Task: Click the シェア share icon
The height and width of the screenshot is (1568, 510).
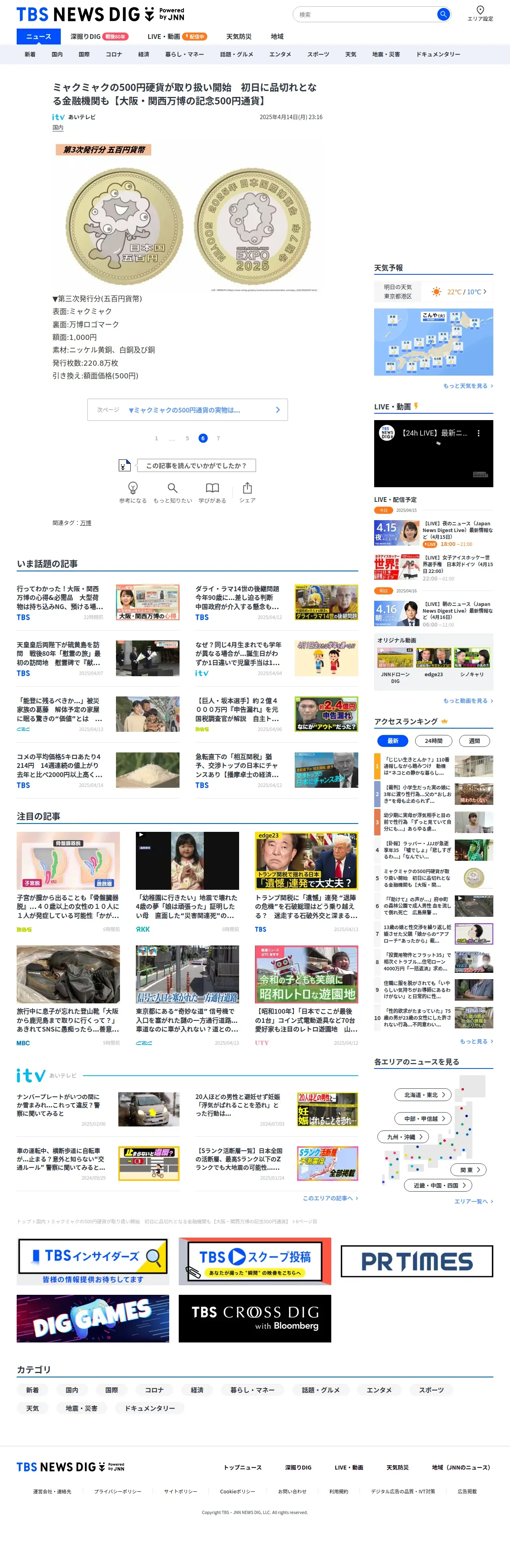Action: tap(247, 488)
